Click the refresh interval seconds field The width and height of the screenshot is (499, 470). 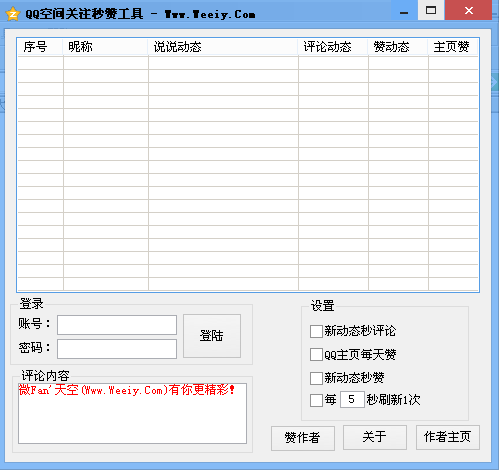click(x=352, y=399)
